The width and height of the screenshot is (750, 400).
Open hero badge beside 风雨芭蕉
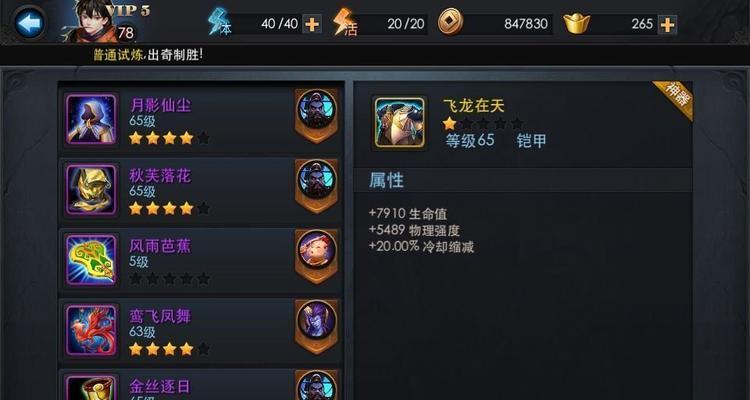pos(317,256)
